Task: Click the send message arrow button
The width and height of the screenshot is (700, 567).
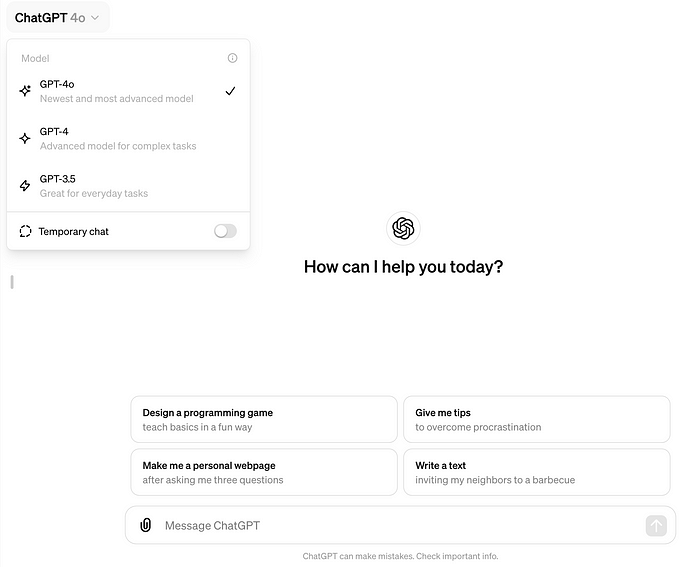Action: (x=656, y=525)
